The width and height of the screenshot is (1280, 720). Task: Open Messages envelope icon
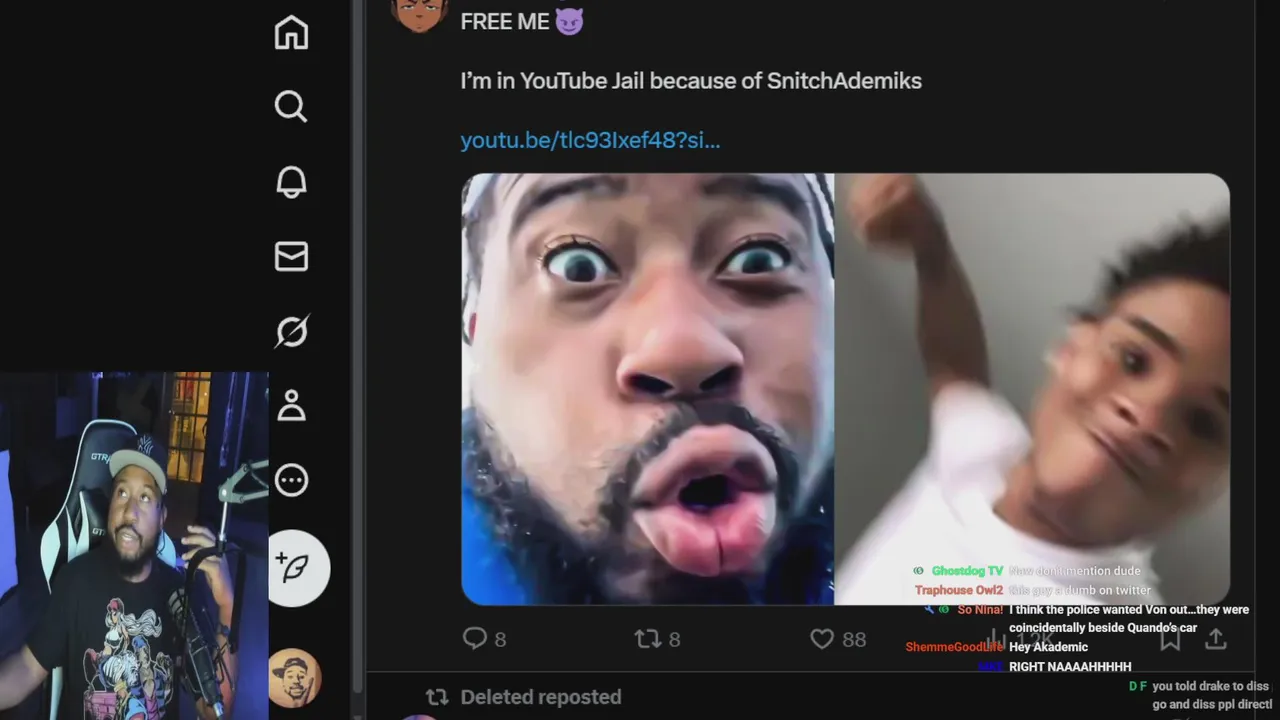(291, 256)
